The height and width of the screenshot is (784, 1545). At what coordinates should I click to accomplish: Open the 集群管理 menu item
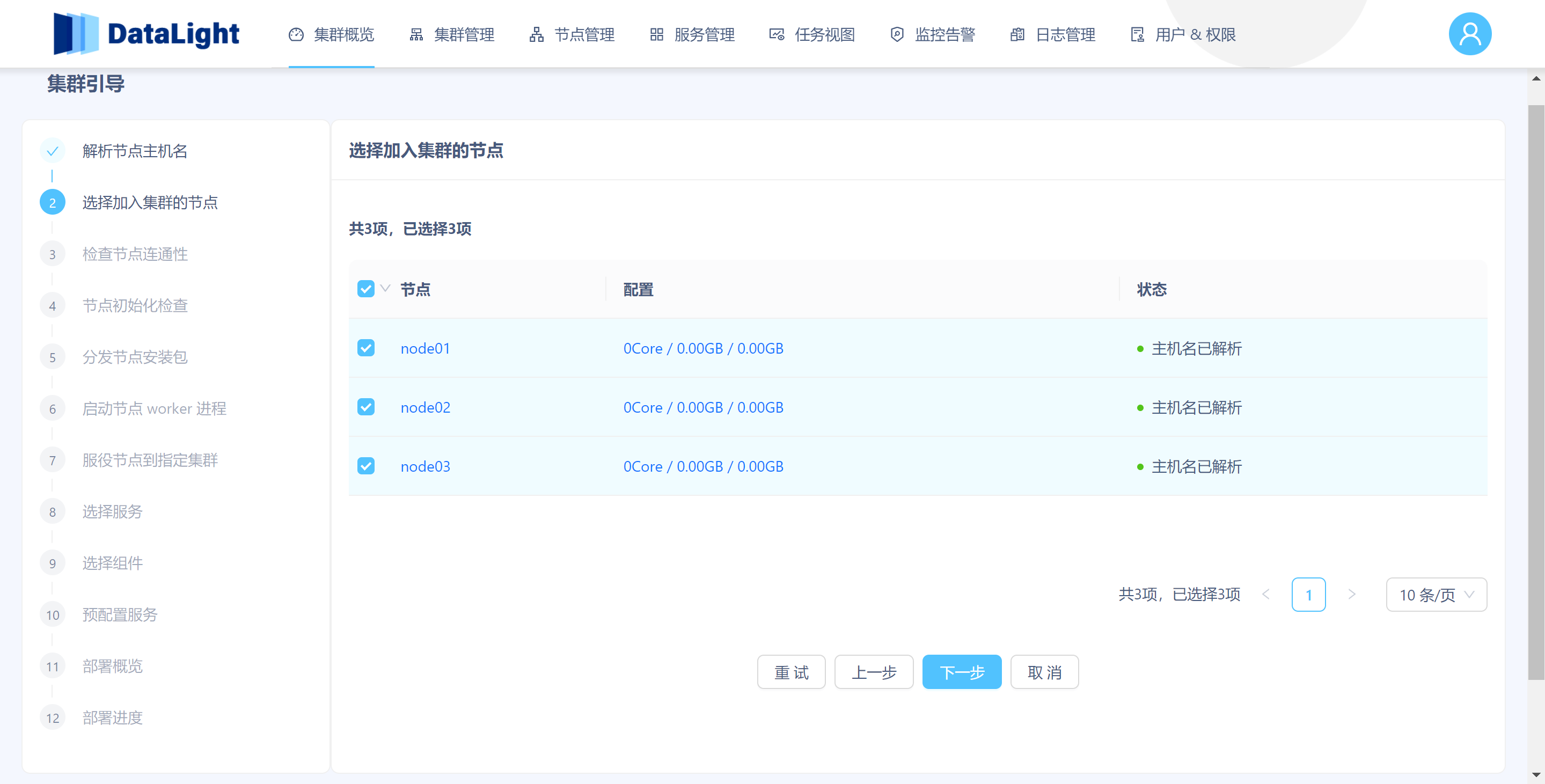(452, 35)
